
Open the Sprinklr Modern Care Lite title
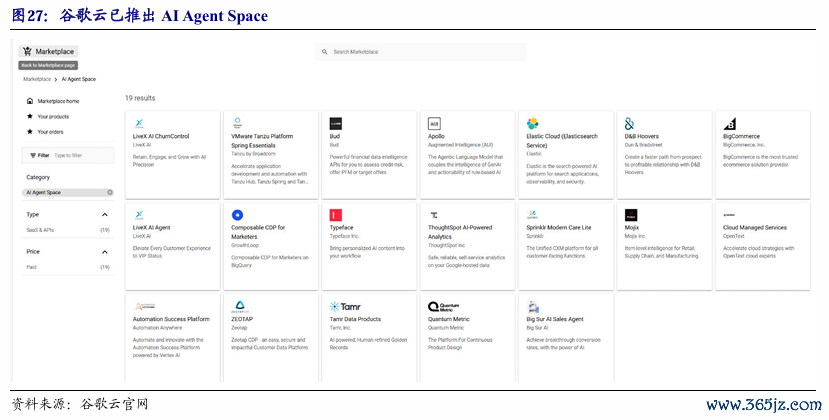tap(559, 227)
